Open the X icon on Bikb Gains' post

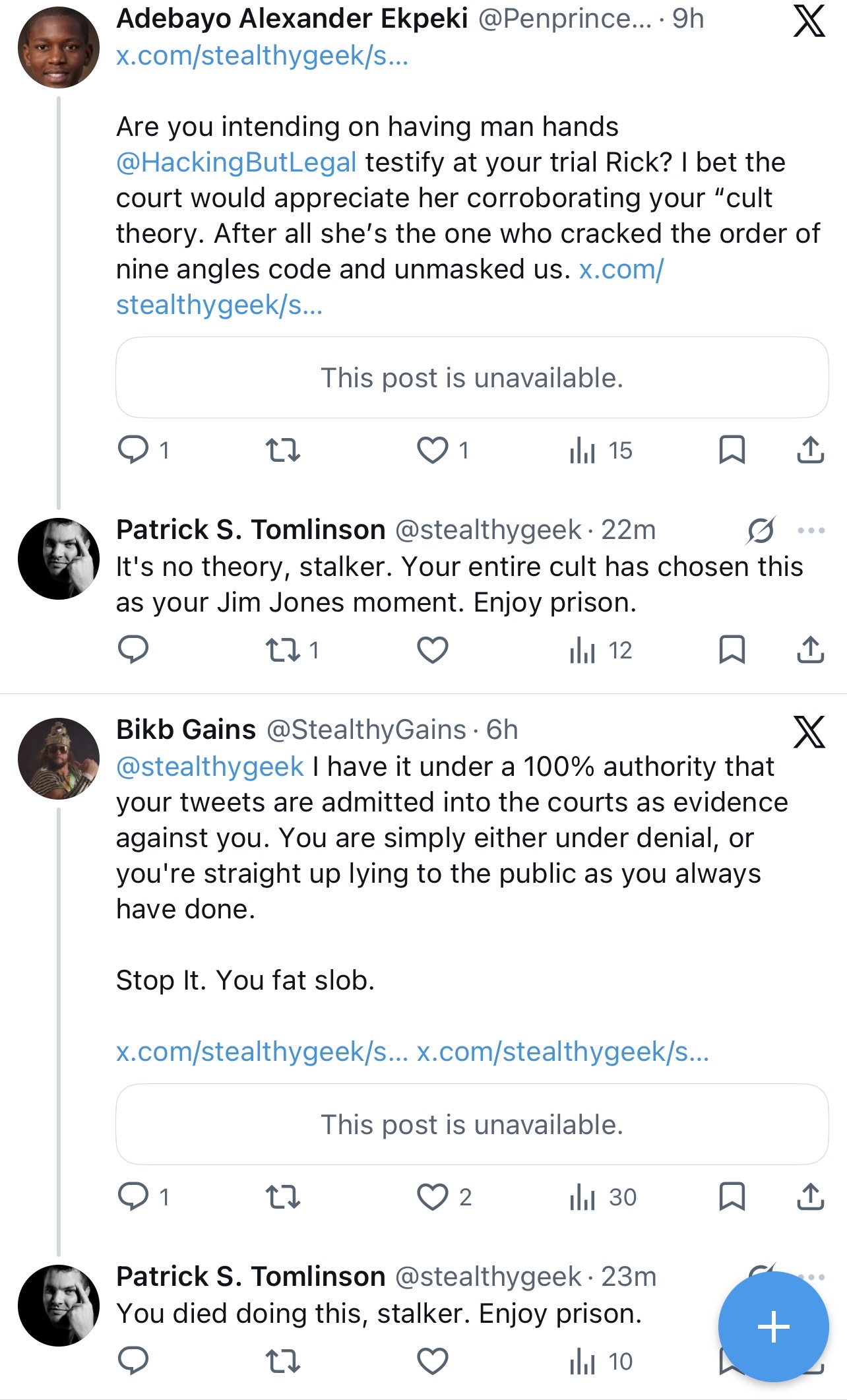click(809, 732)
